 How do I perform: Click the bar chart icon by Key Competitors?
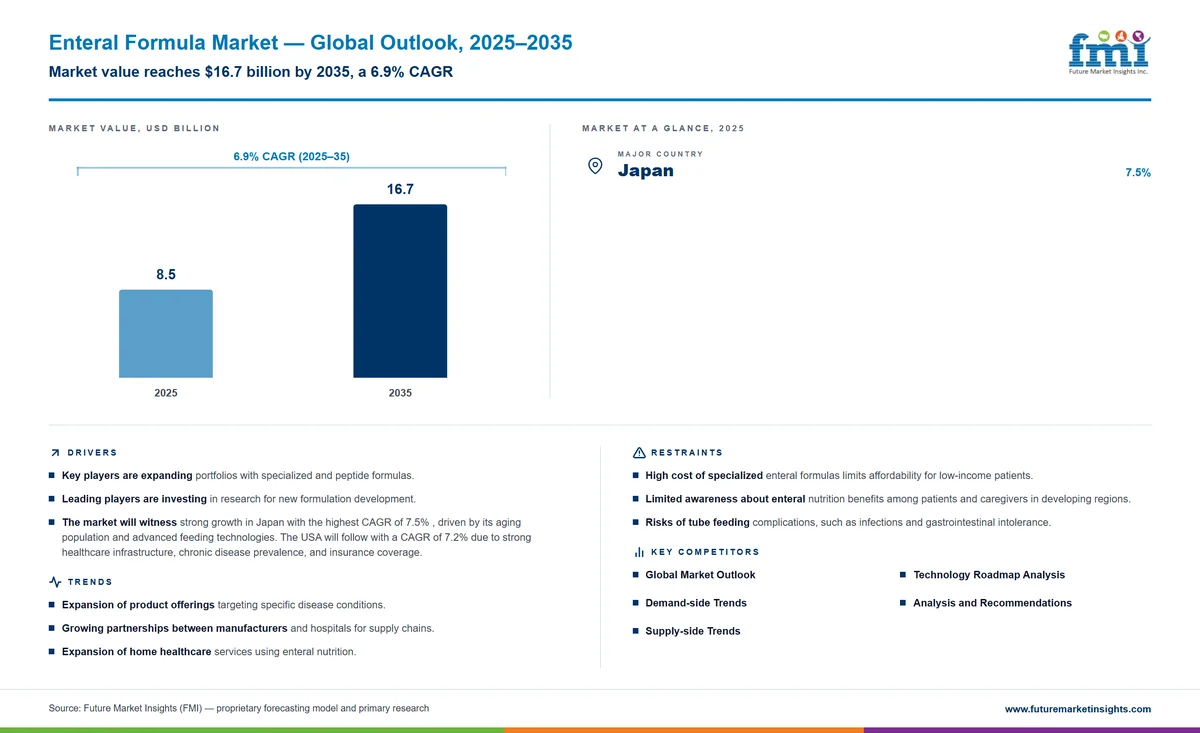click(x=639, y=552)
